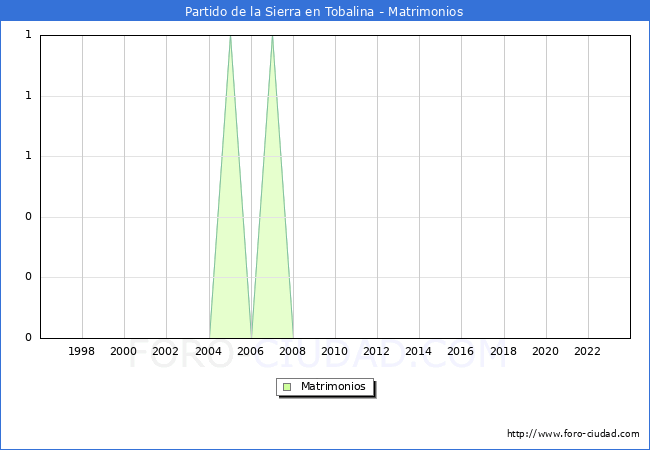
Task: Click the Matrimonios legend label
Action: tap(334, 387)
